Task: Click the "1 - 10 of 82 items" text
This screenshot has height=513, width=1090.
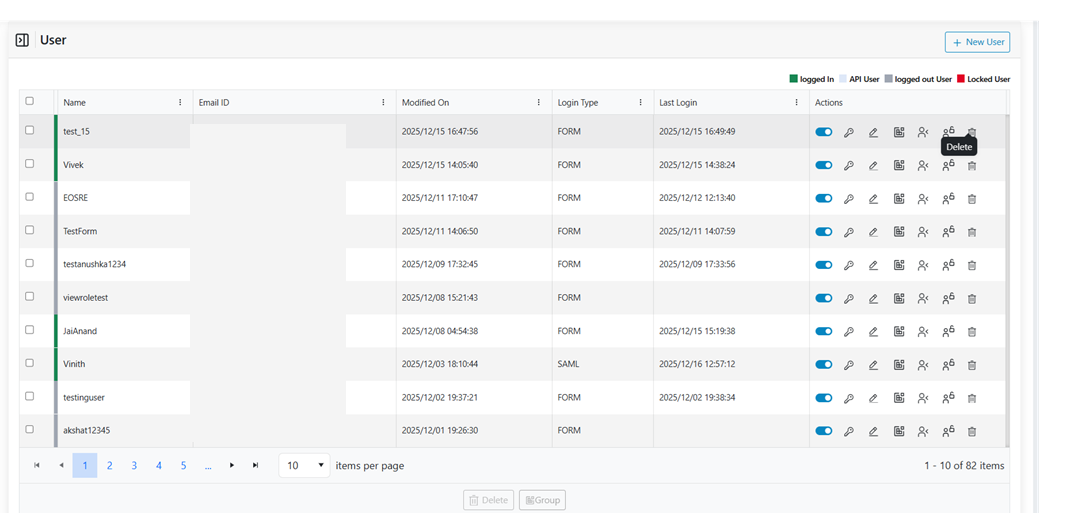Action: (x=964, y=466)
